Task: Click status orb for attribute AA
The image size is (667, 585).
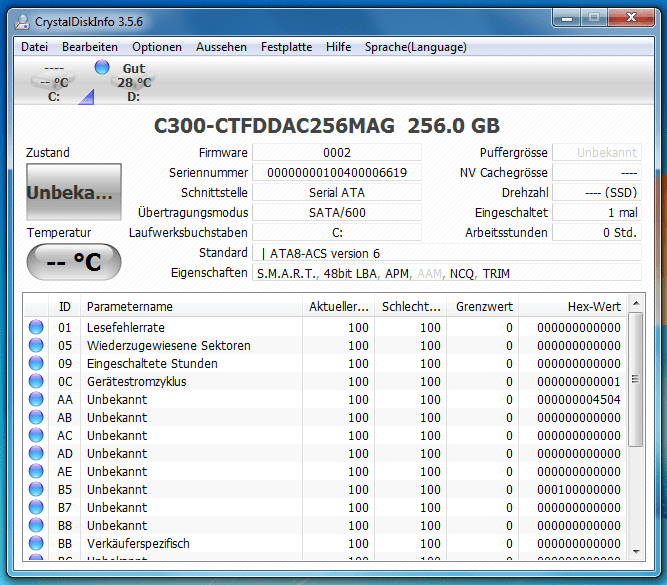Action: 36,399
